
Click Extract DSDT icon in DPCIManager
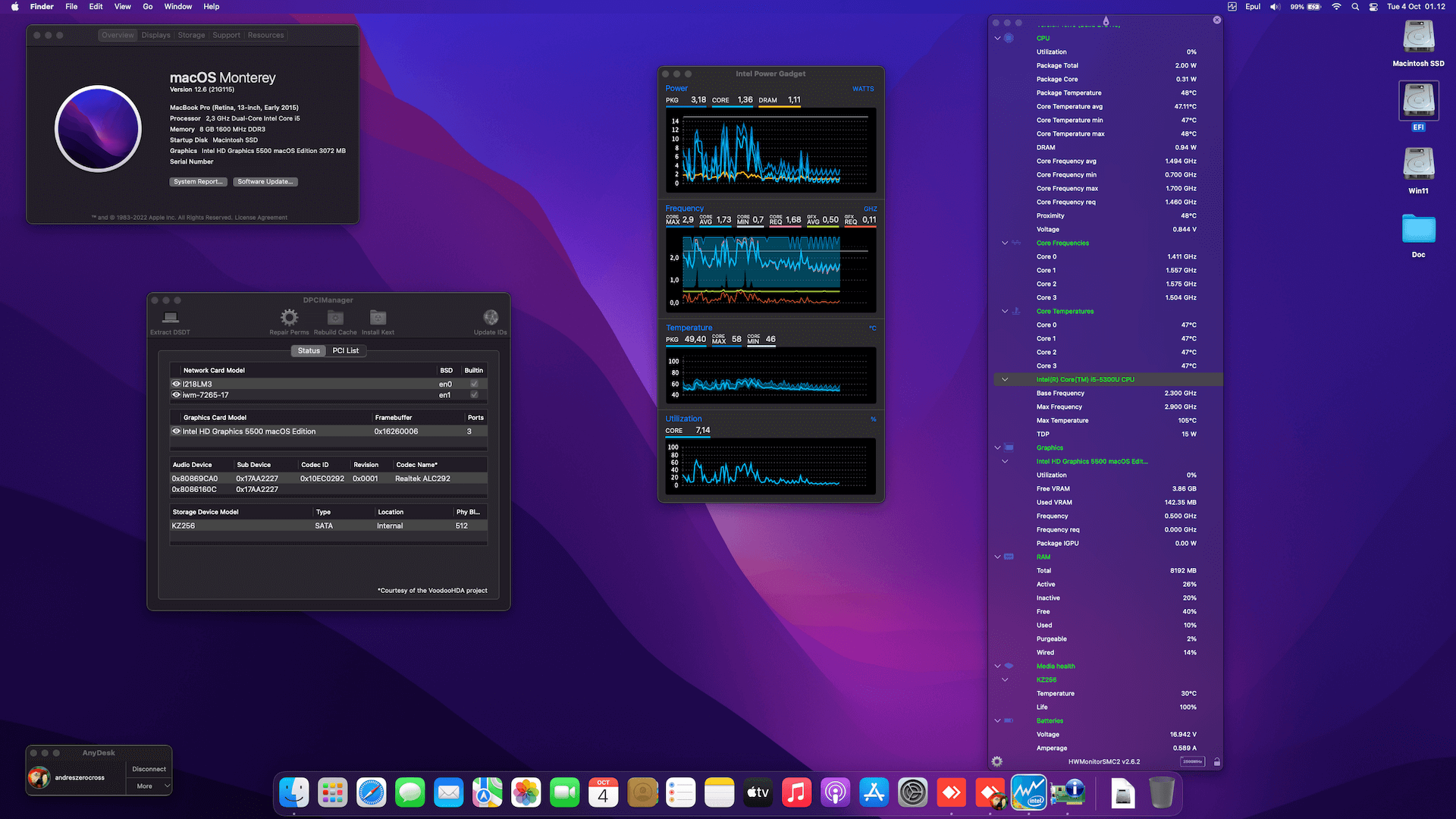171,317
